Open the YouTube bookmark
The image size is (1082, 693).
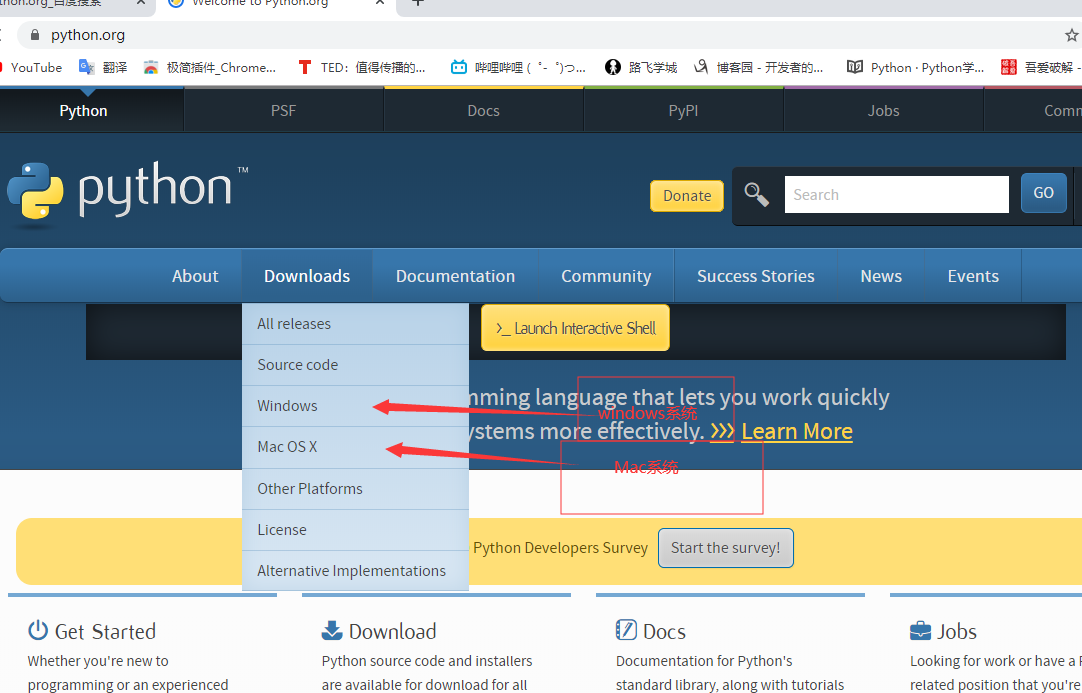pos(31,68)
